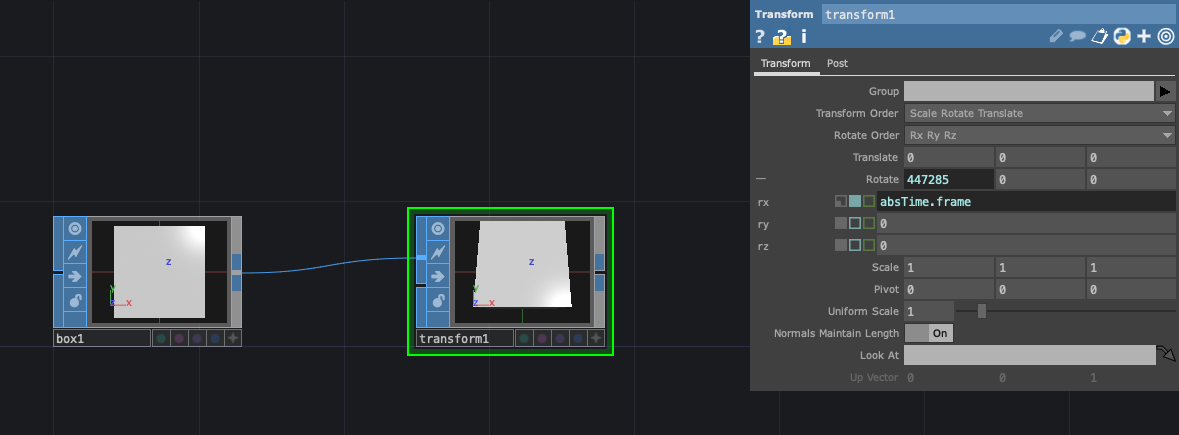Click the pencil icon in parameter header

pyautogui.click(x=1056, y=36)
